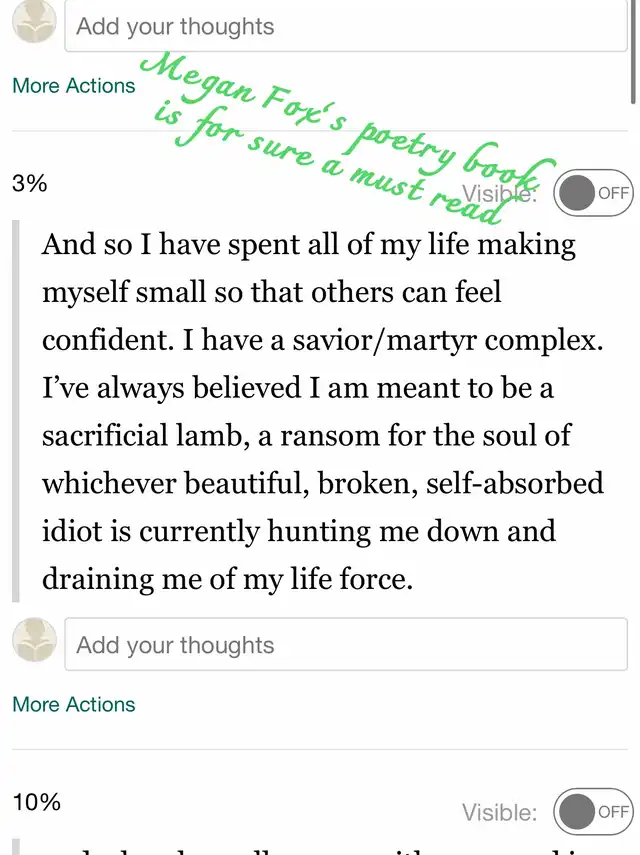Click the reader avatar beside top comment box
Screen dimensions: 640x855
34,22
